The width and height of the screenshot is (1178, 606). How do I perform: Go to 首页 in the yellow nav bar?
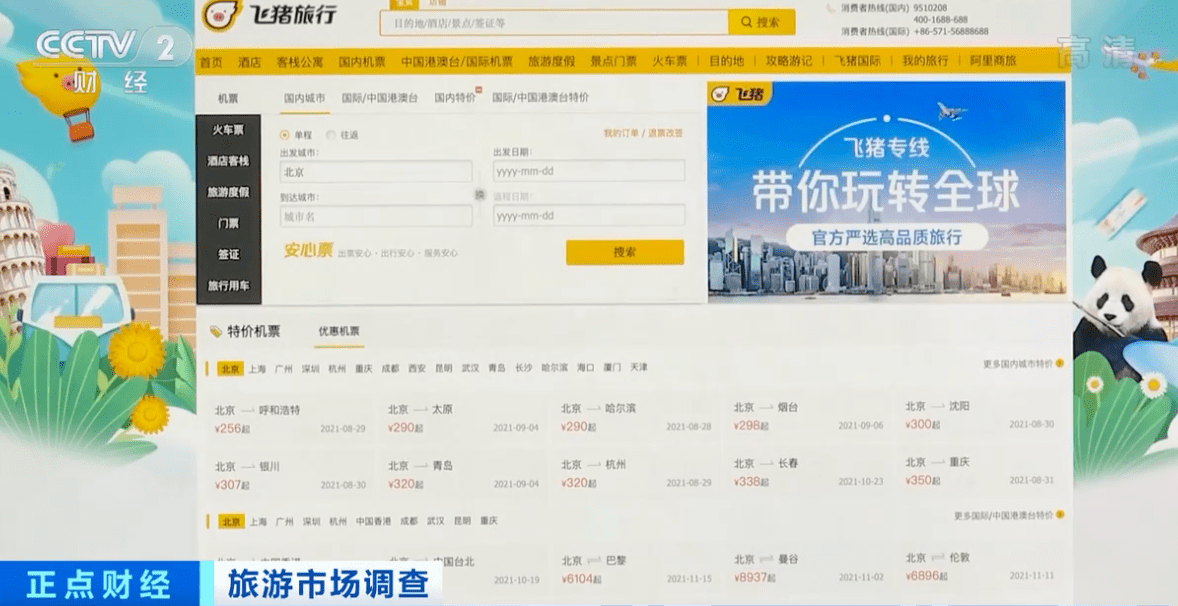(x=211, y=62)
